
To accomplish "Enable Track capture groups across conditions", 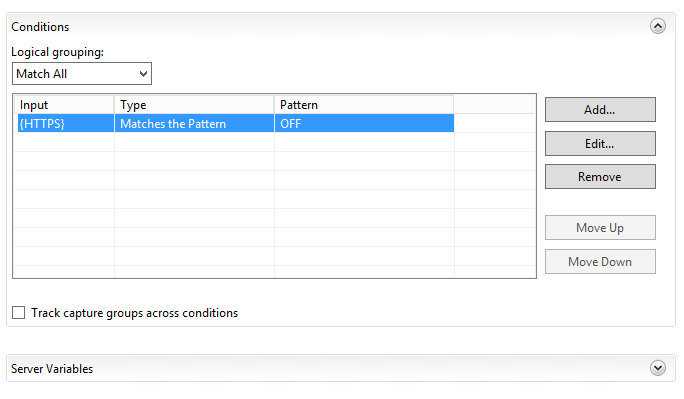I will [18, 313].
